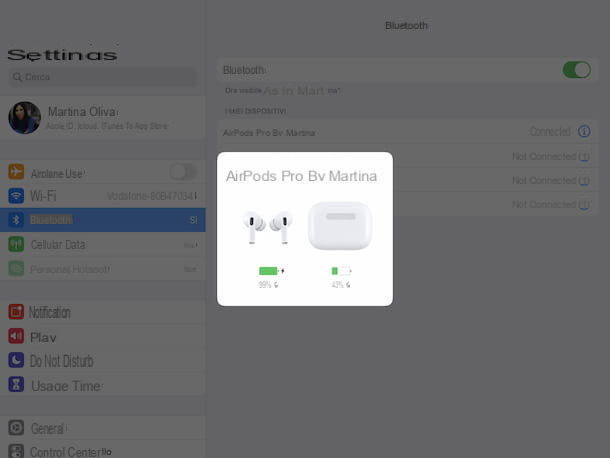Open Personal Hotspot settings

coord(103,268)
